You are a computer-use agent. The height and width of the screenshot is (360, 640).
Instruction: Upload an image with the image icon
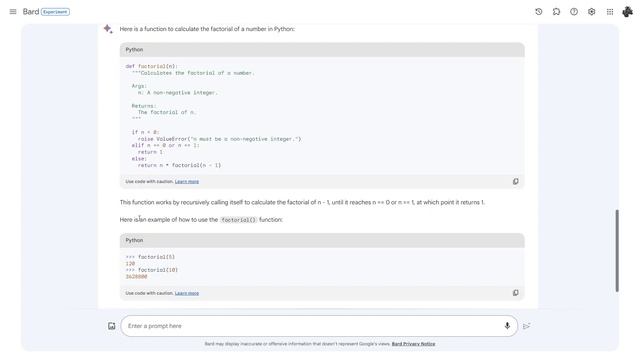coord(111,326)
